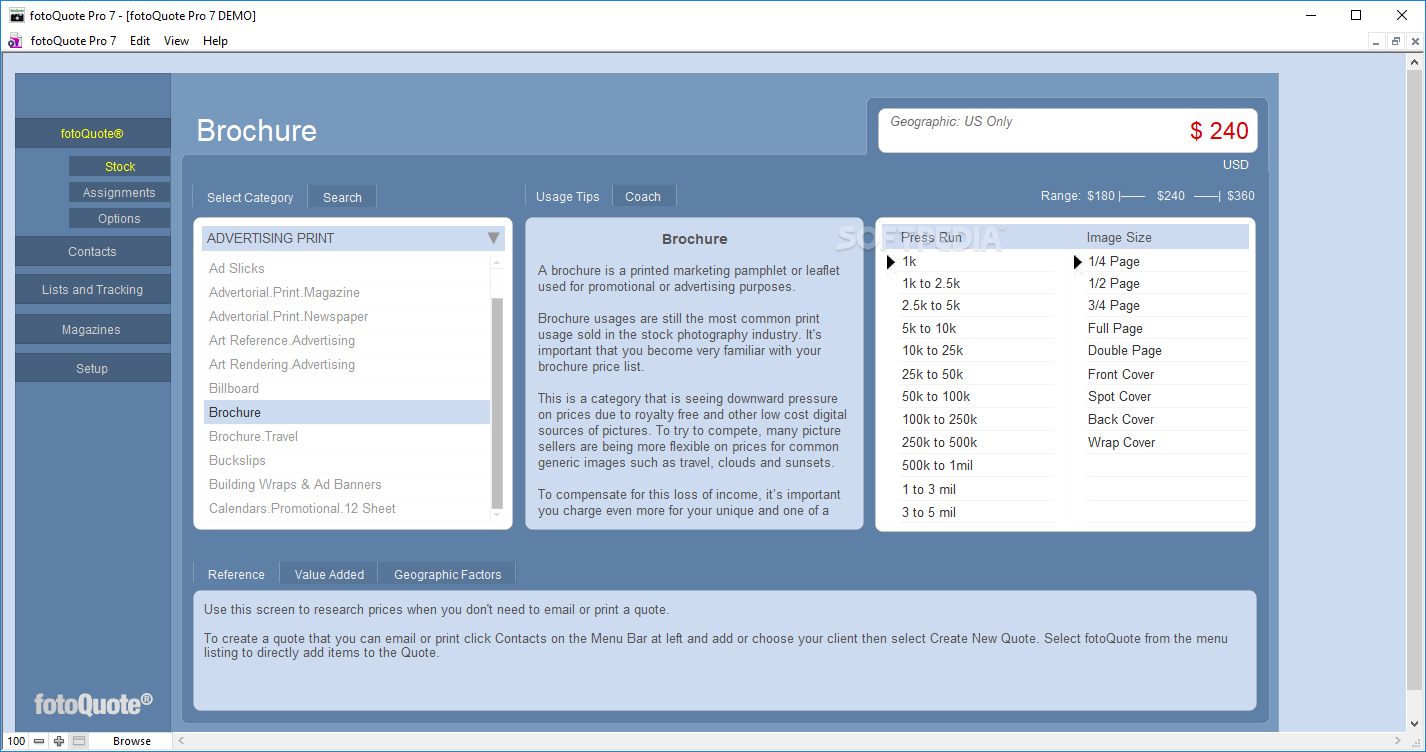
Task: Open Lists and Tracking
Action: tap(92, 289)
